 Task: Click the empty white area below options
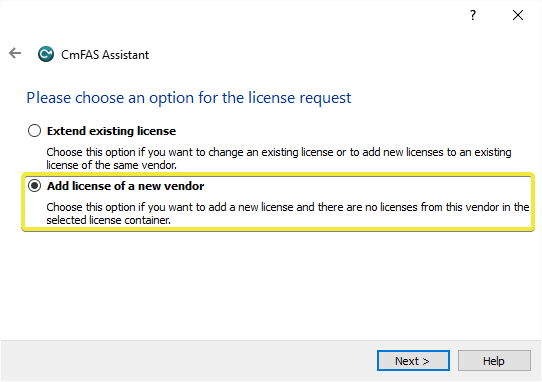[271, 285]
